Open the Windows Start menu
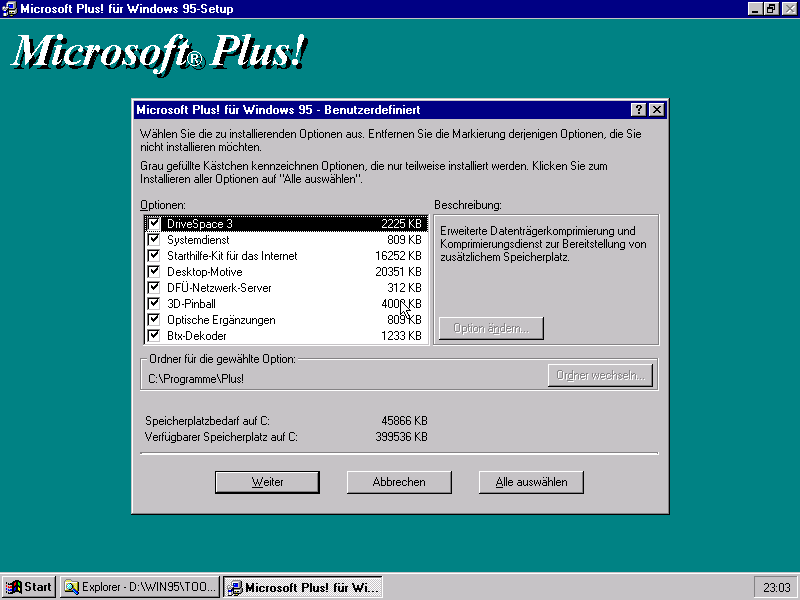800x600 pixels. 29,587
